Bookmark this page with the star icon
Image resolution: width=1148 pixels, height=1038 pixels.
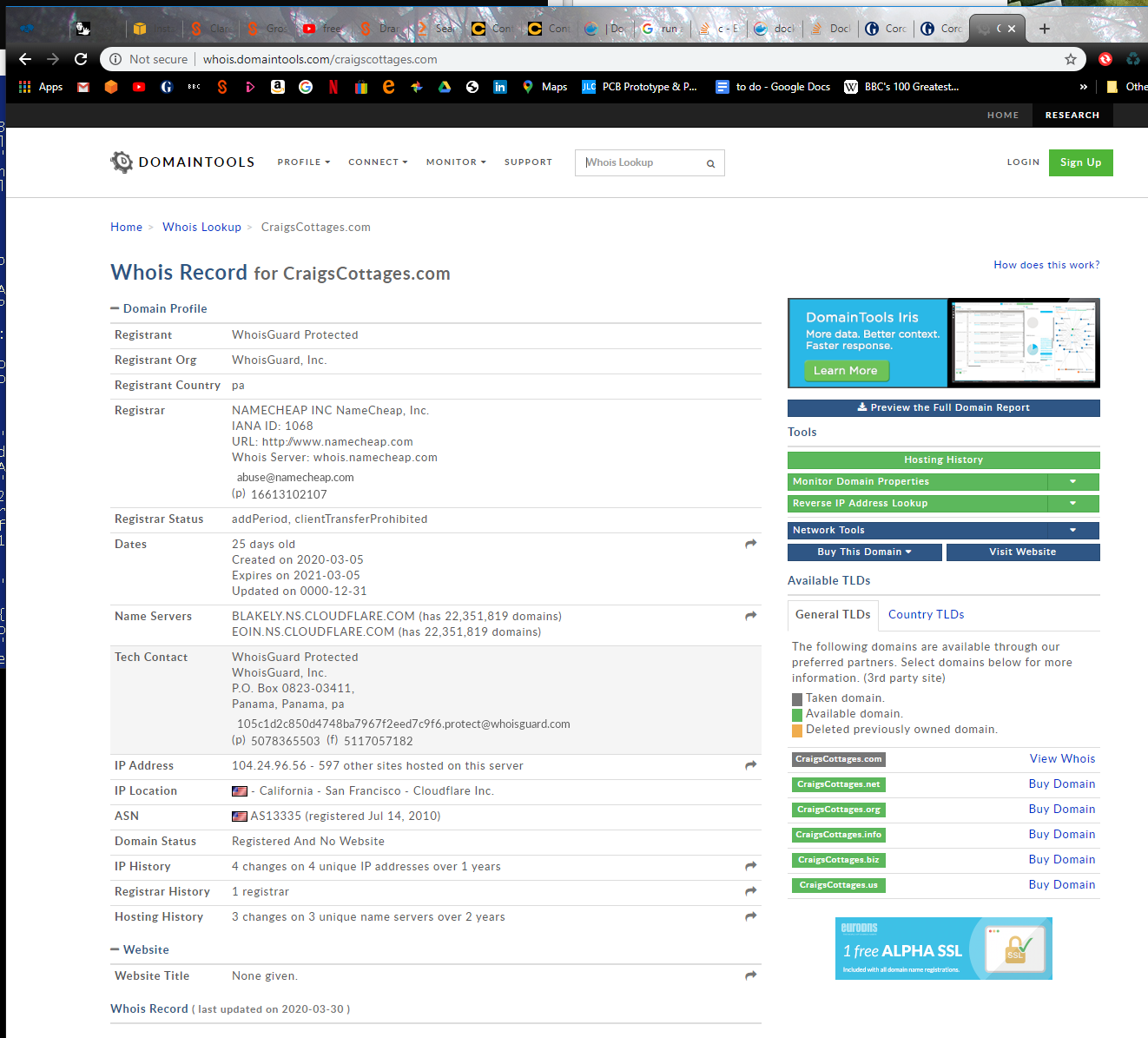(1071, 59)
